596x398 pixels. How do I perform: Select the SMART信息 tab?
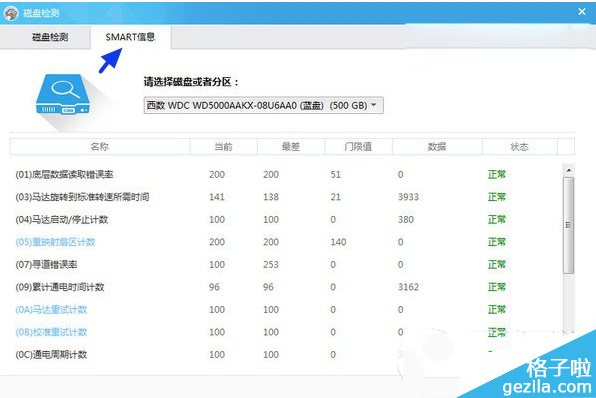pos(131,37)
